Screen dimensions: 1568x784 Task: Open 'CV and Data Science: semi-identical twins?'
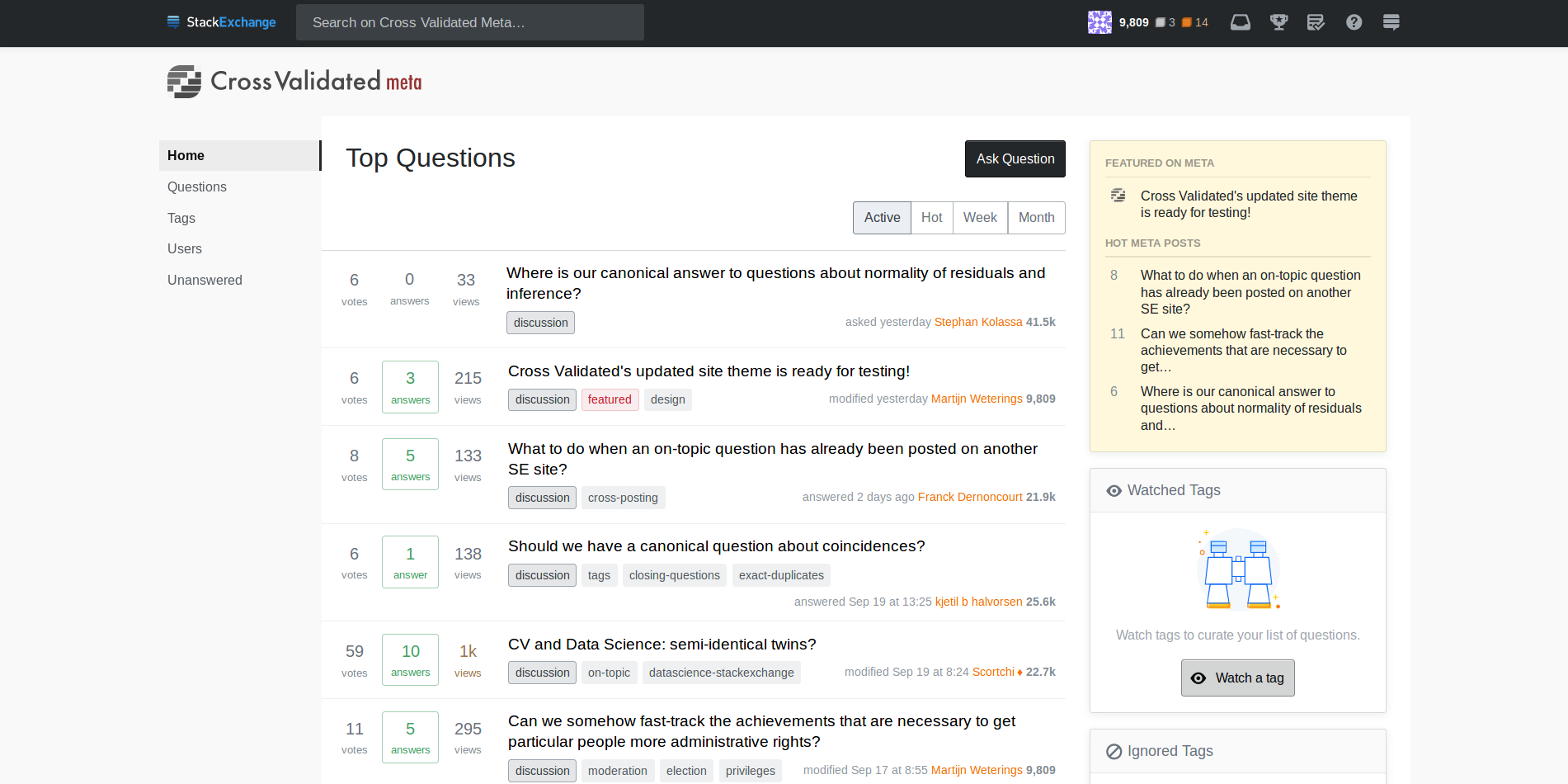[x=662, y=645]
